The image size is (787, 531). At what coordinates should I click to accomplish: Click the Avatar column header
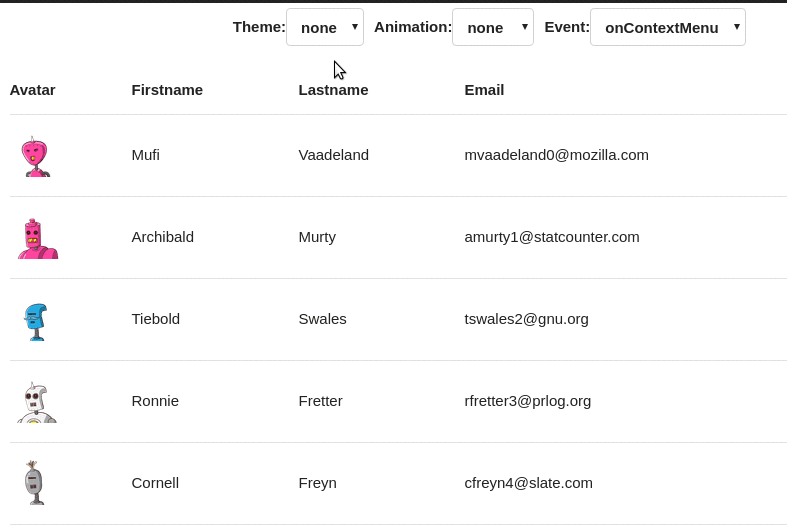point(33,89)
